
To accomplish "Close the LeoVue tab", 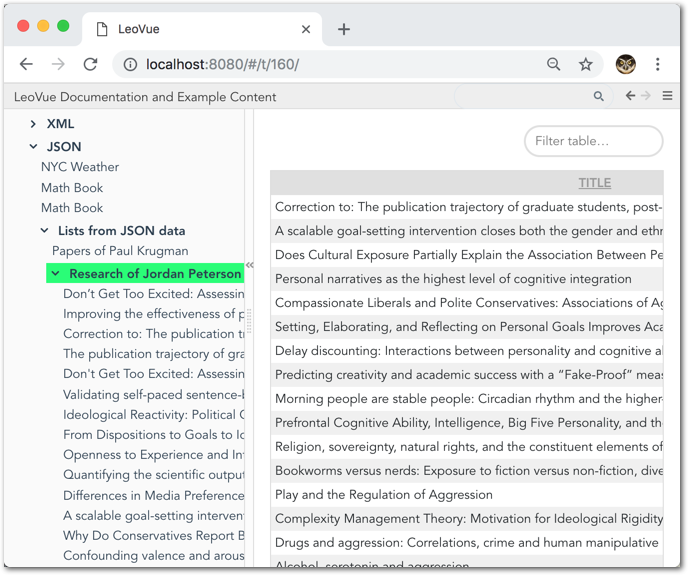I will click(306, 29).
